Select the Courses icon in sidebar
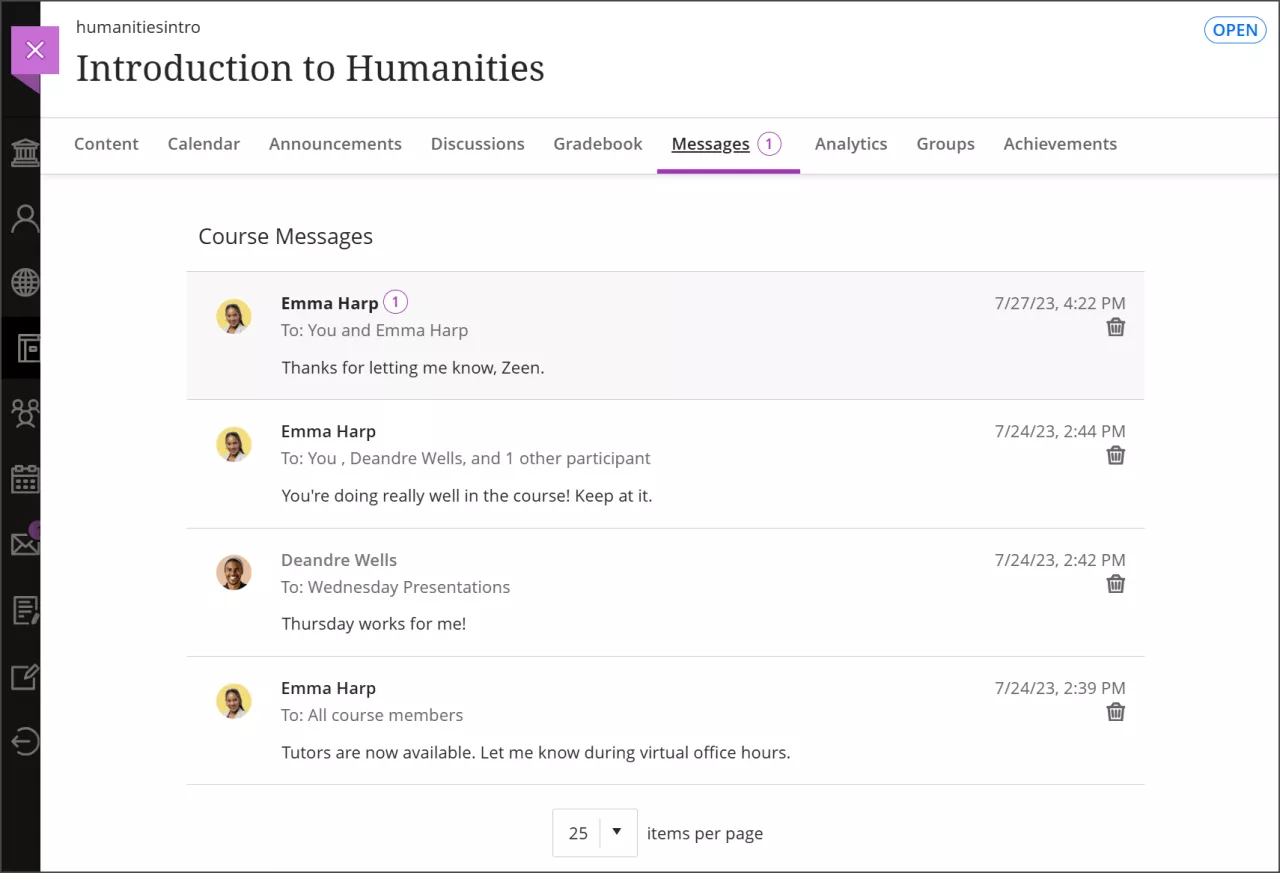Viewport: 1280px width, 873px height. point(24,348)
